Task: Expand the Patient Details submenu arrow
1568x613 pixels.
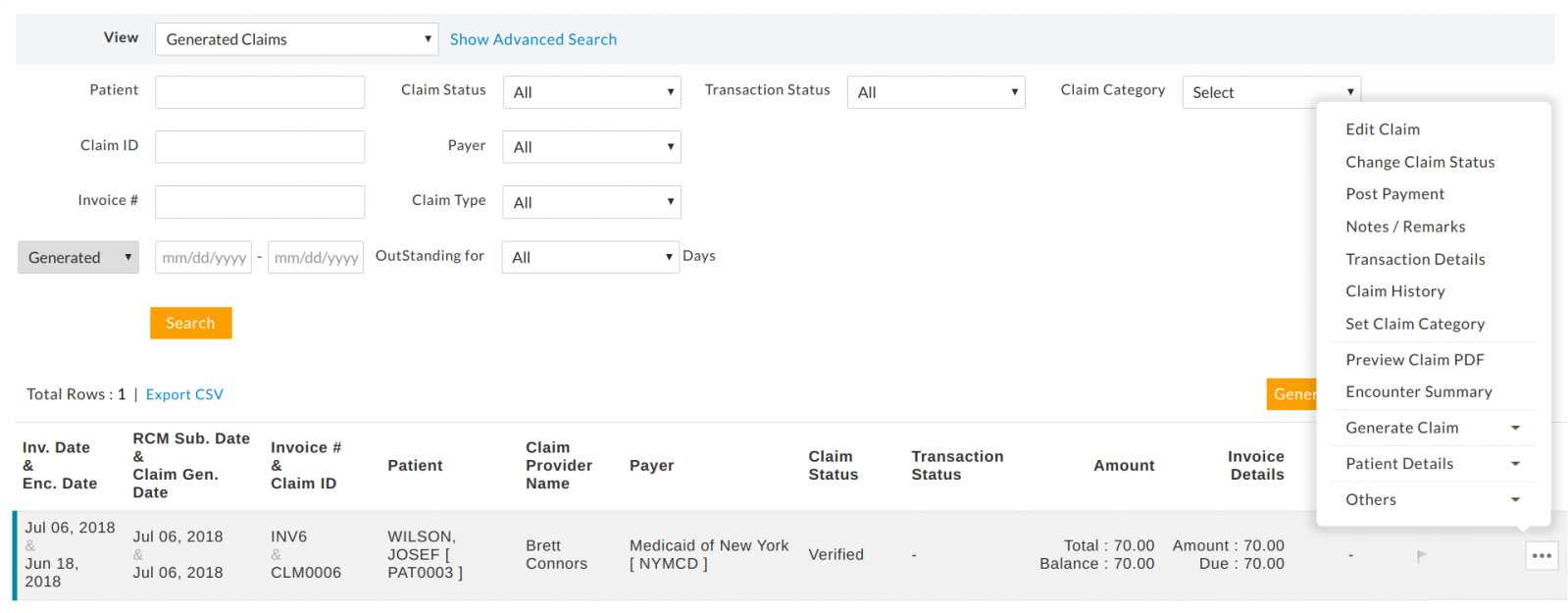Action: coord(1515,464)
